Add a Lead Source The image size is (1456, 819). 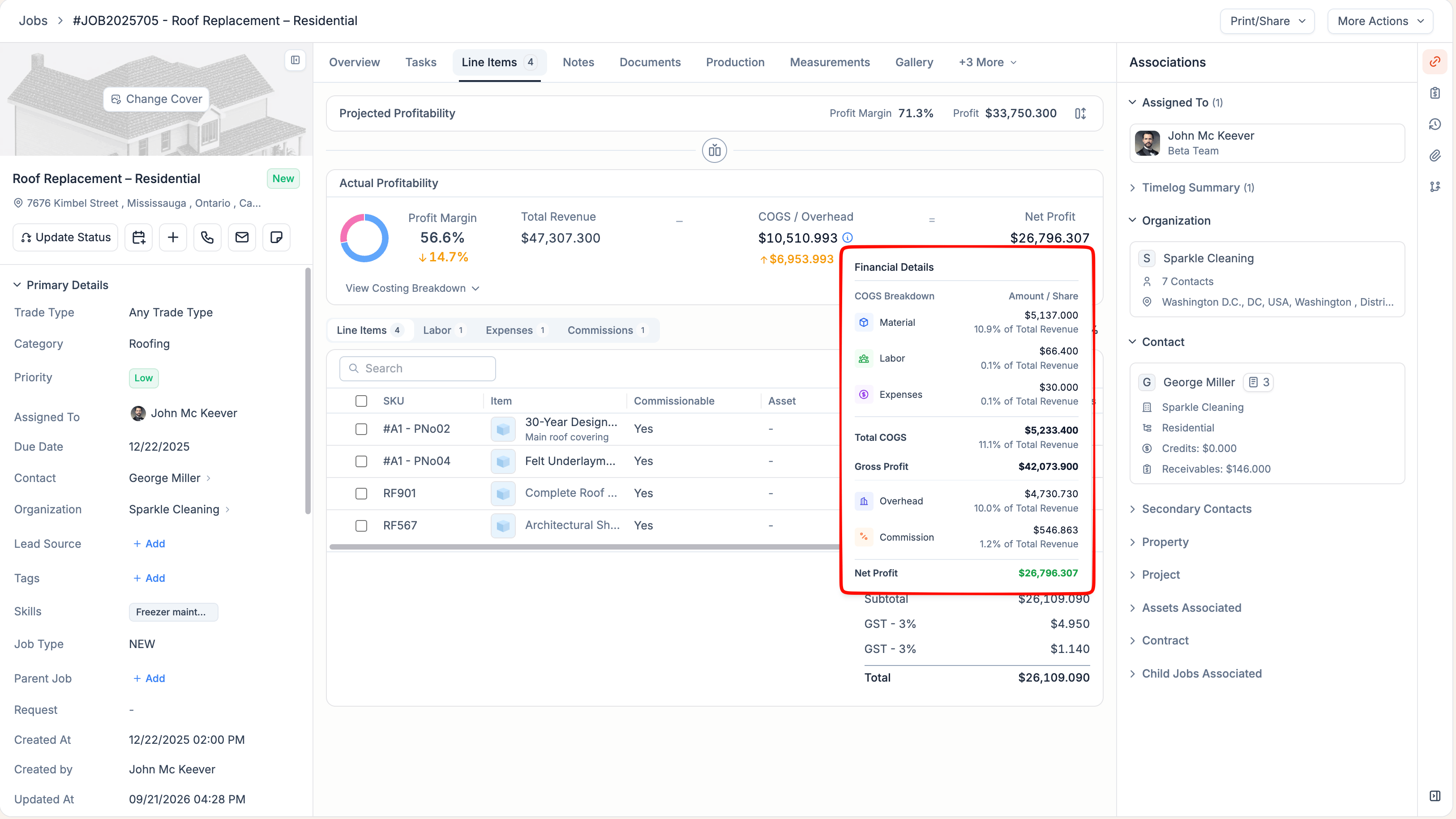149,544
